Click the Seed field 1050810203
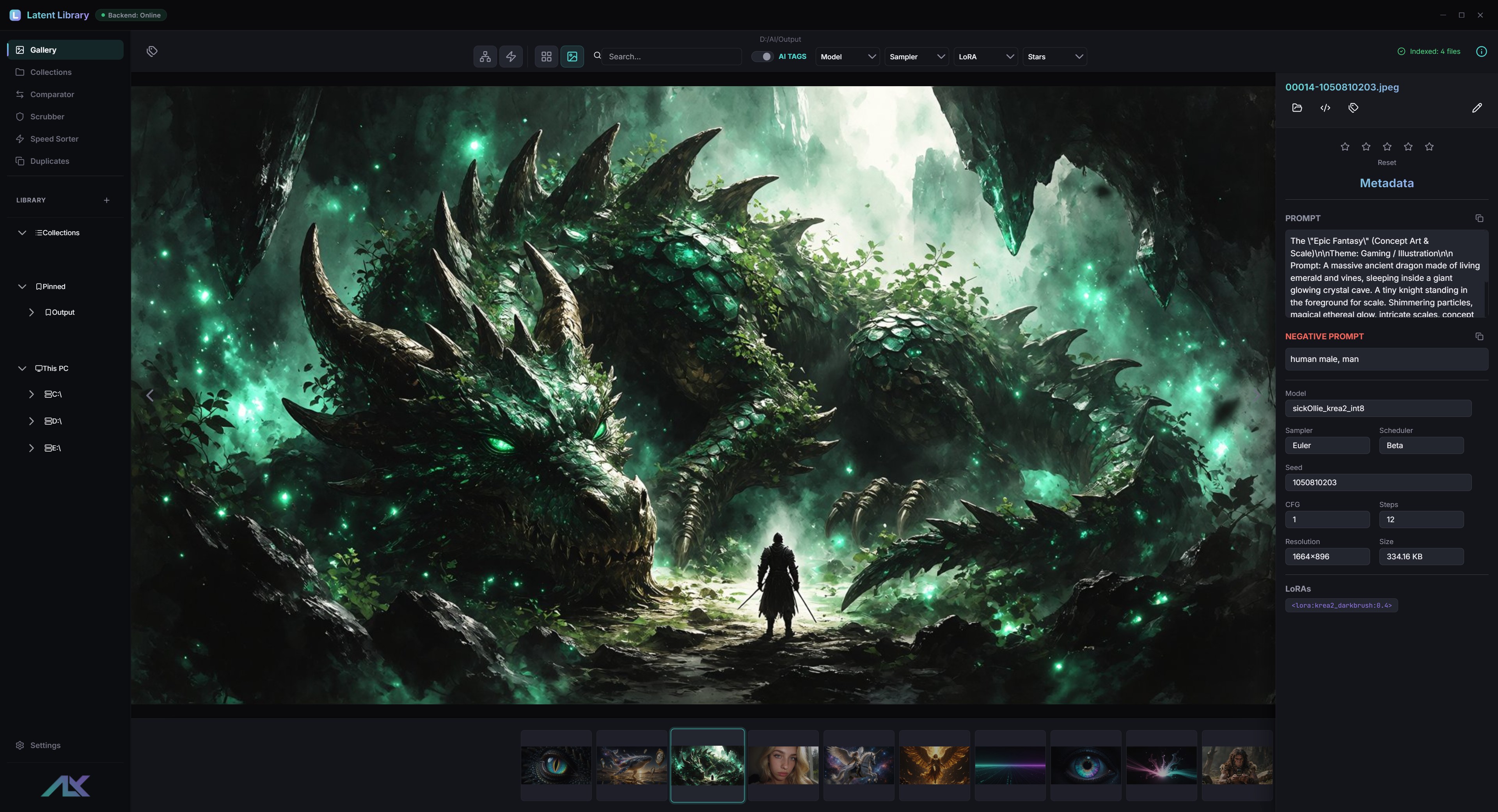The width and height of the screenshot is (1498, 812). (1377, 482)
